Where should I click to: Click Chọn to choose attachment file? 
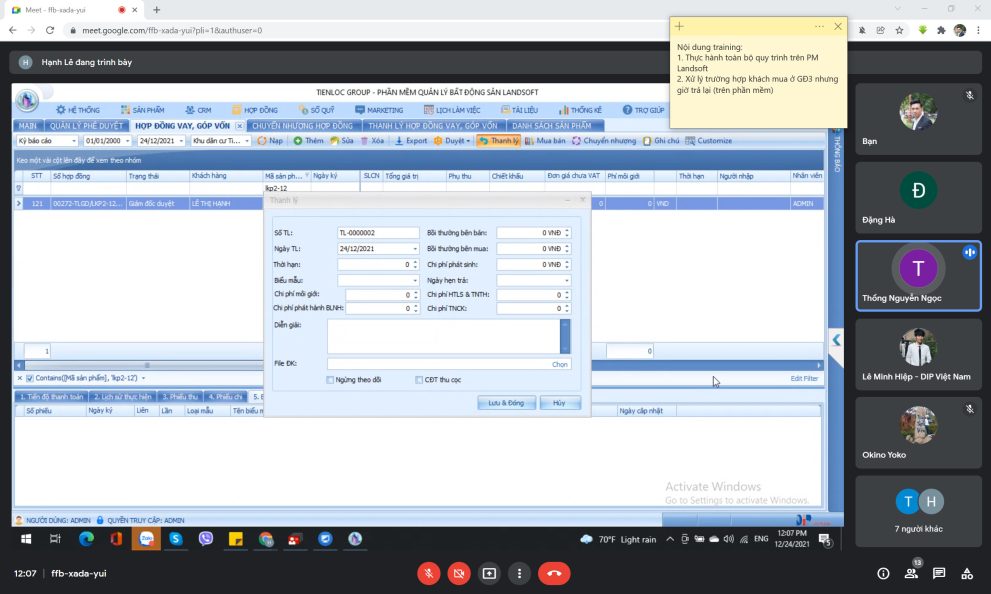pos(559,364)
